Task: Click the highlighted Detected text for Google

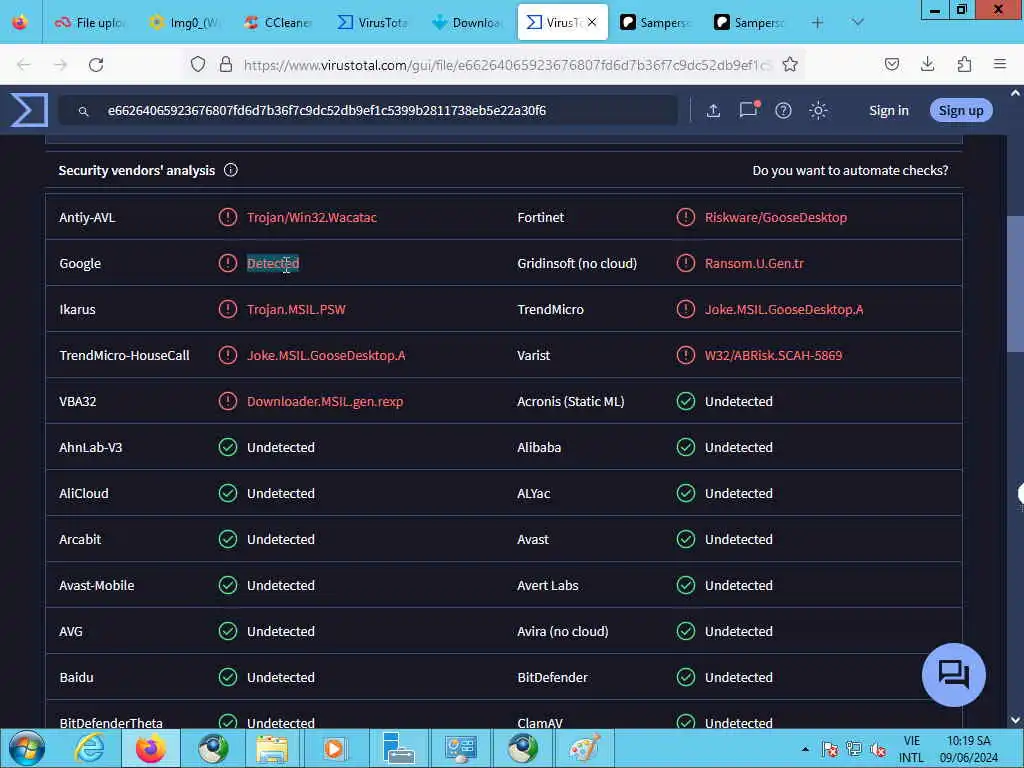Action: 273,263
